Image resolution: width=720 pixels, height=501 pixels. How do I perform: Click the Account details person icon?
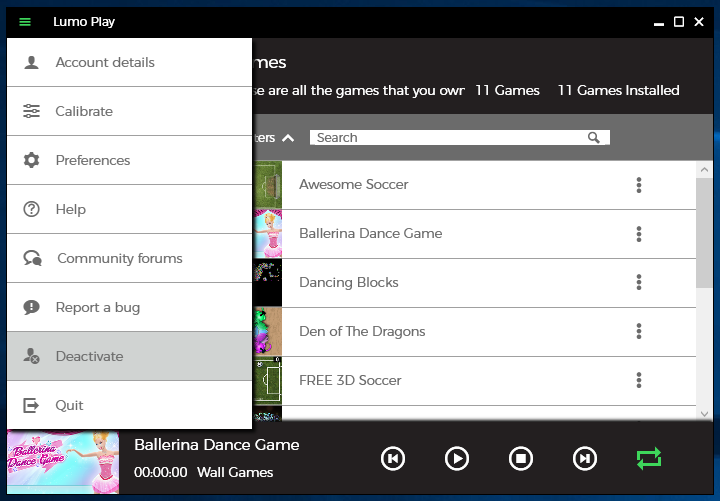tap(31, 62)
